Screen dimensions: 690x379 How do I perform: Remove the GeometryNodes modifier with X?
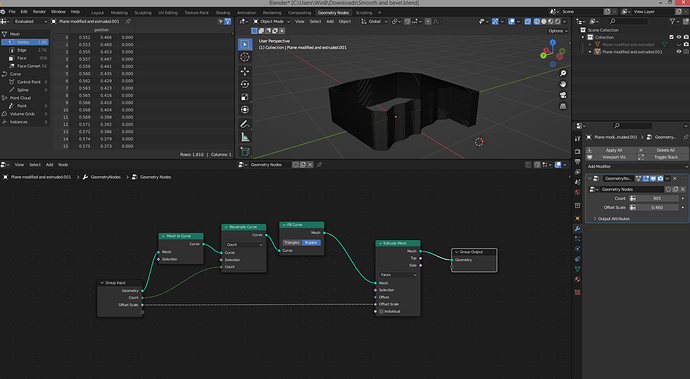(675, 178)
